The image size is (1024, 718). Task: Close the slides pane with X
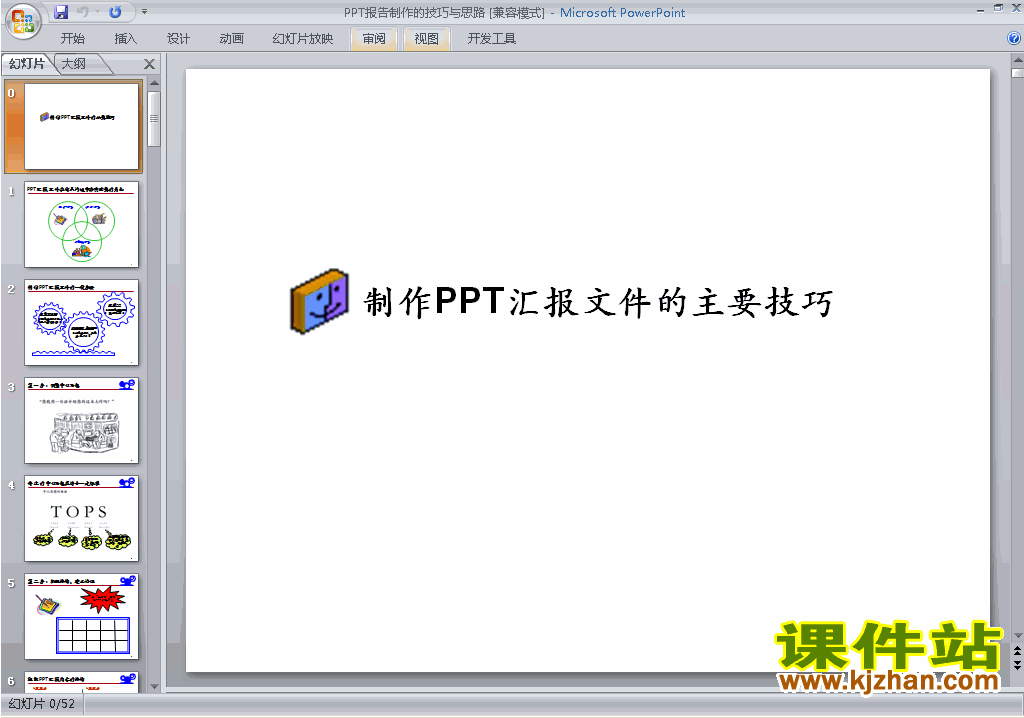pyautogui.click(x=150, y=64)
